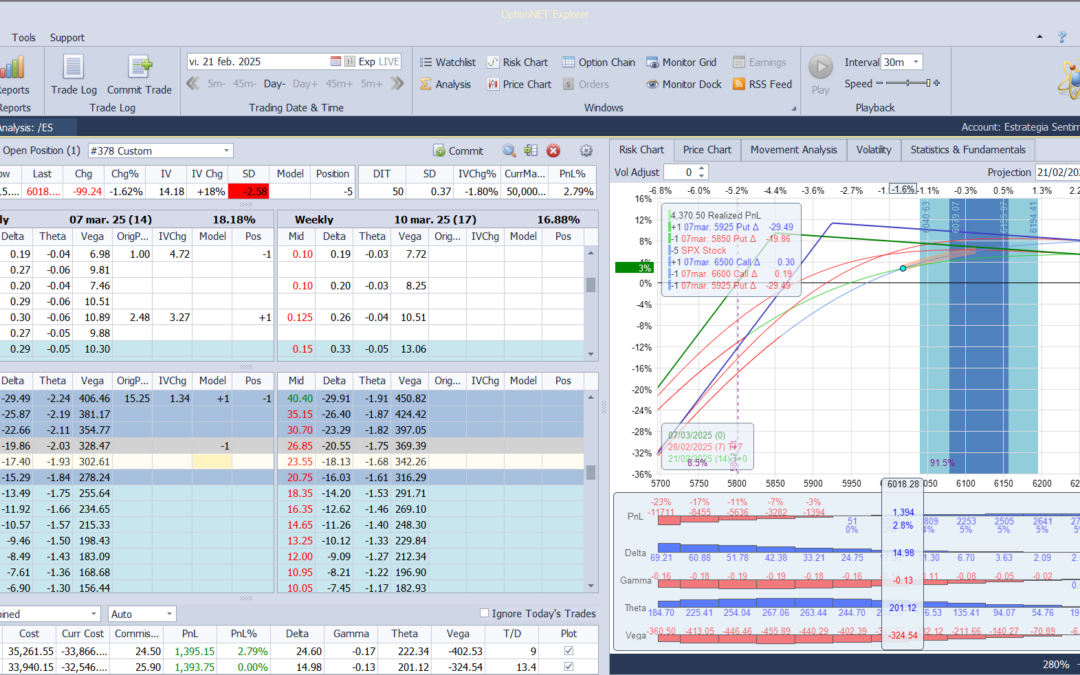Screen dimensions: 1080x675
Task: Toggle the Ignore Today's Trades checkbox
Action: 484,613
